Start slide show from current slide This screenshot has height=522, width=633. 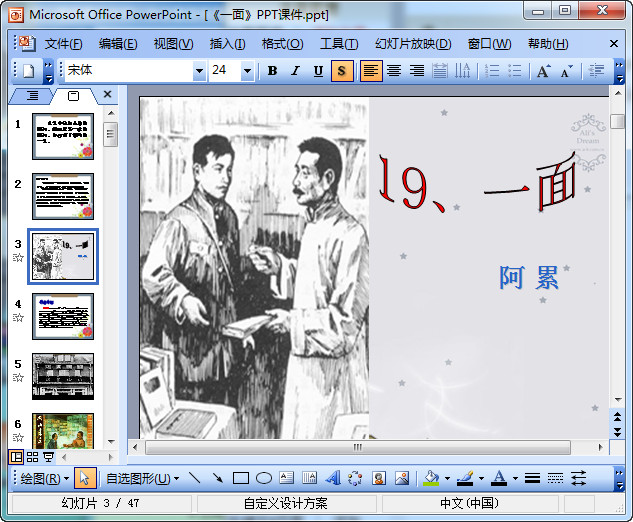(48, 457)
